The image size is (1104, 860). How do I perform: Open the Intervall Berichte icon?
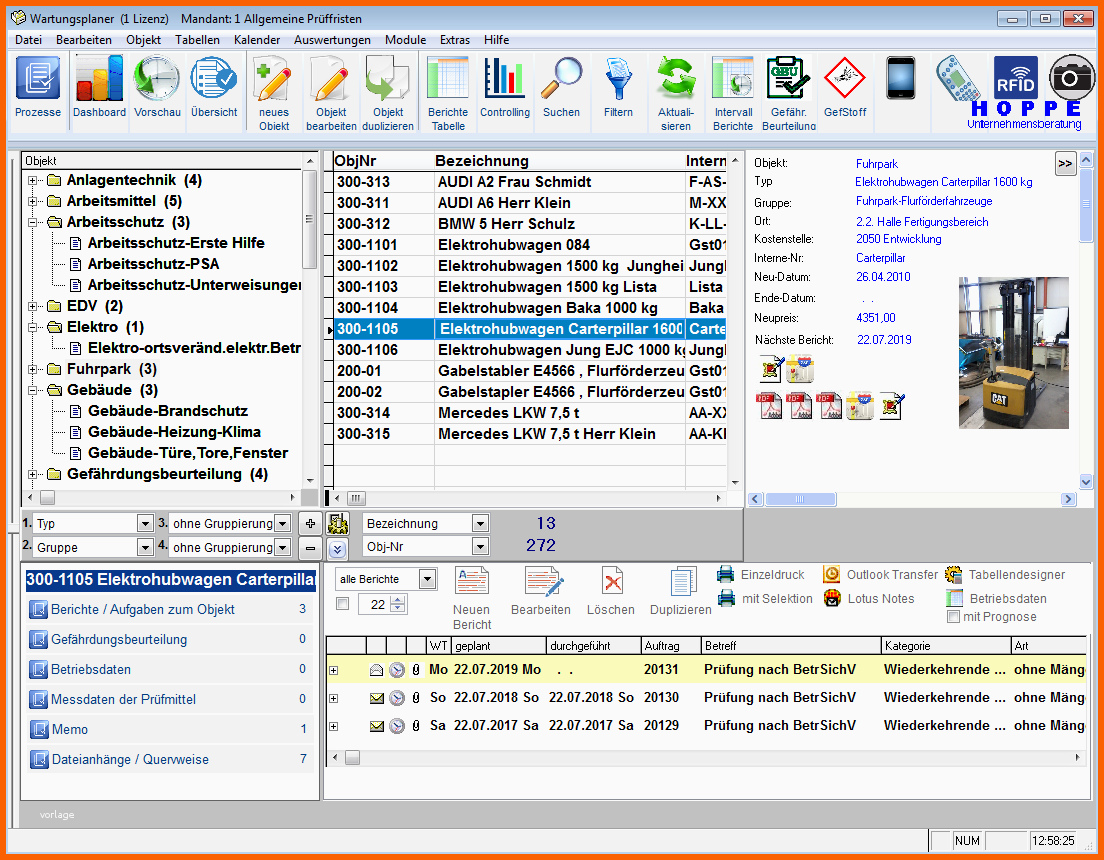[x=733, y=79]
